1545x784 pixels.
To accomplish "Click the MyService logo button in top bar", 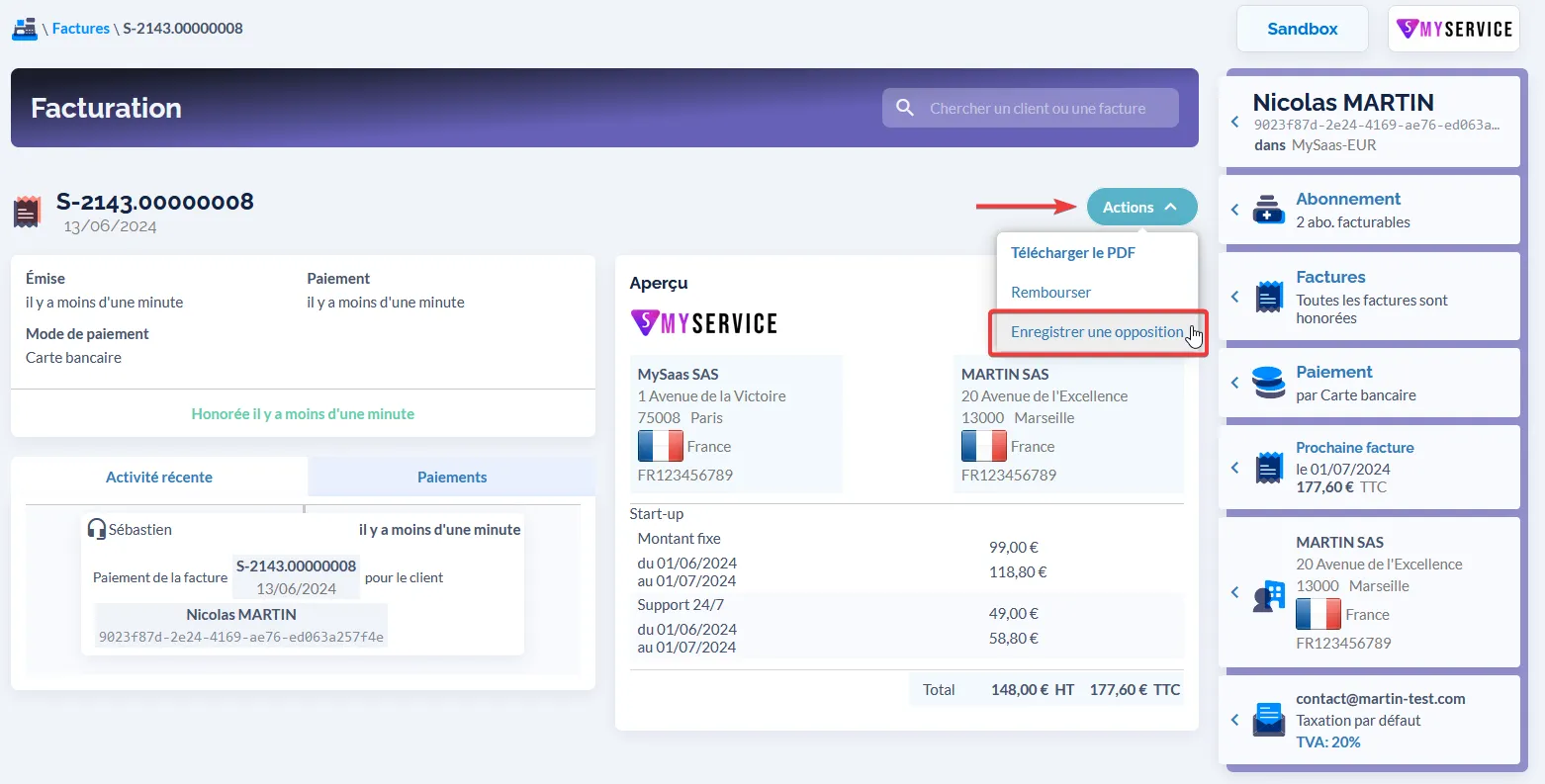I will point(1454,29).
